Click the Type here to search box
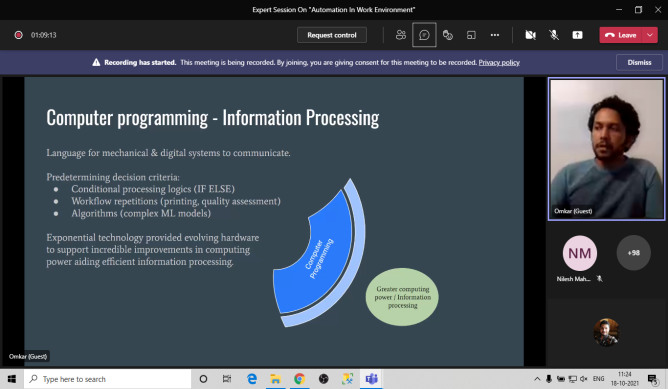This screenshot has width=668, height=389. tap(107, 379)
